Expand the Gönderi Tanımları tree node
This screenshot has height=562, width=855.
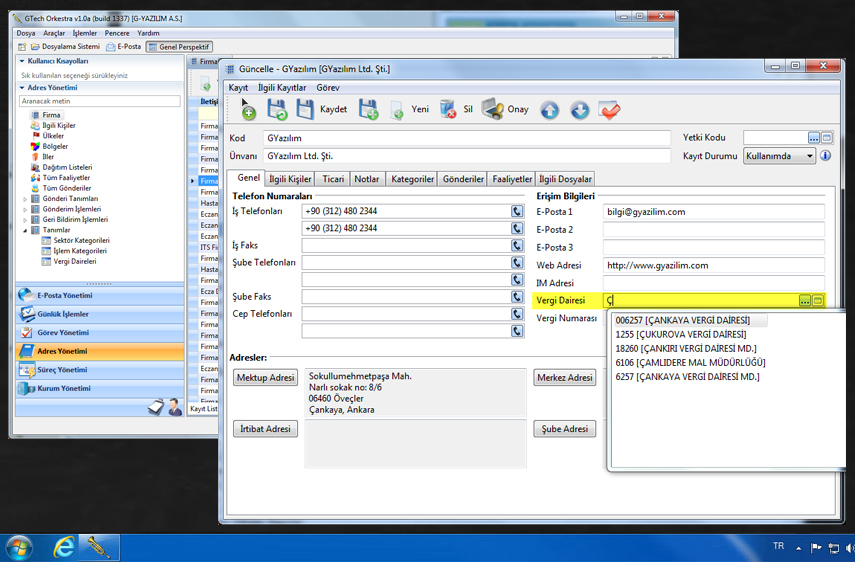(x=25, y=199)
